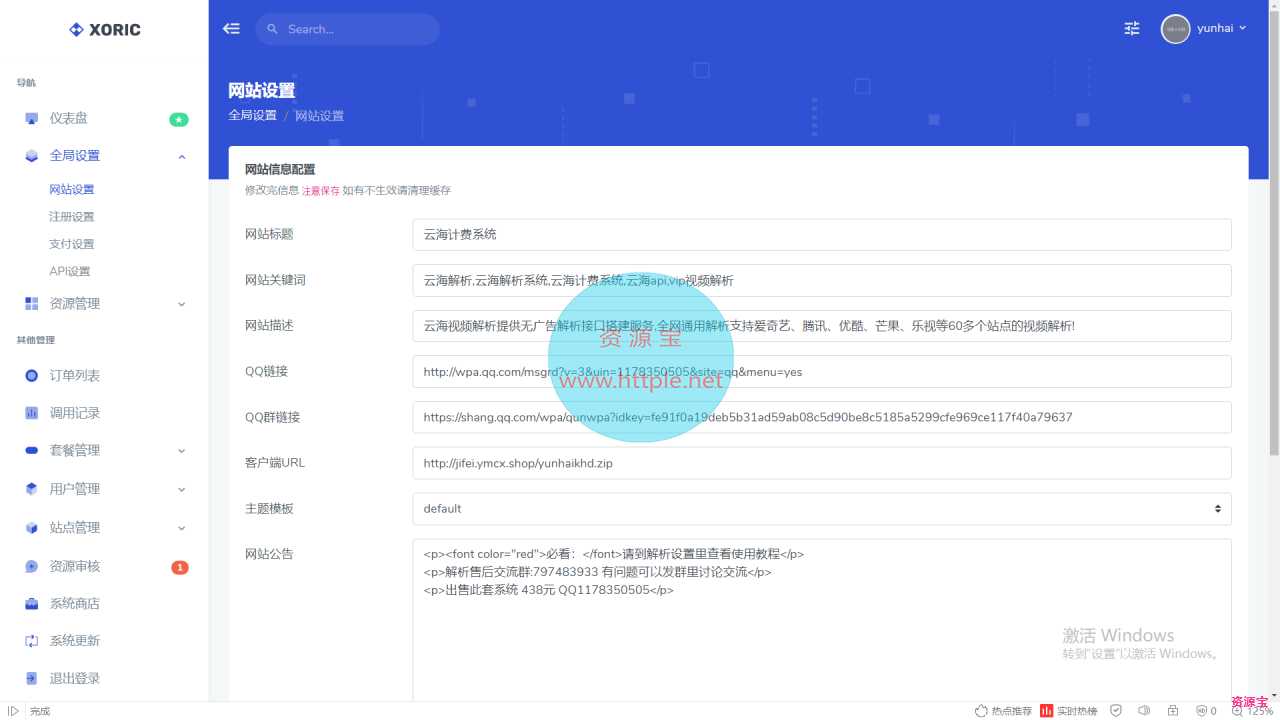Select API设置 submenu item
The width and height of the screenshot is (1280, 720).
(70, 272)
